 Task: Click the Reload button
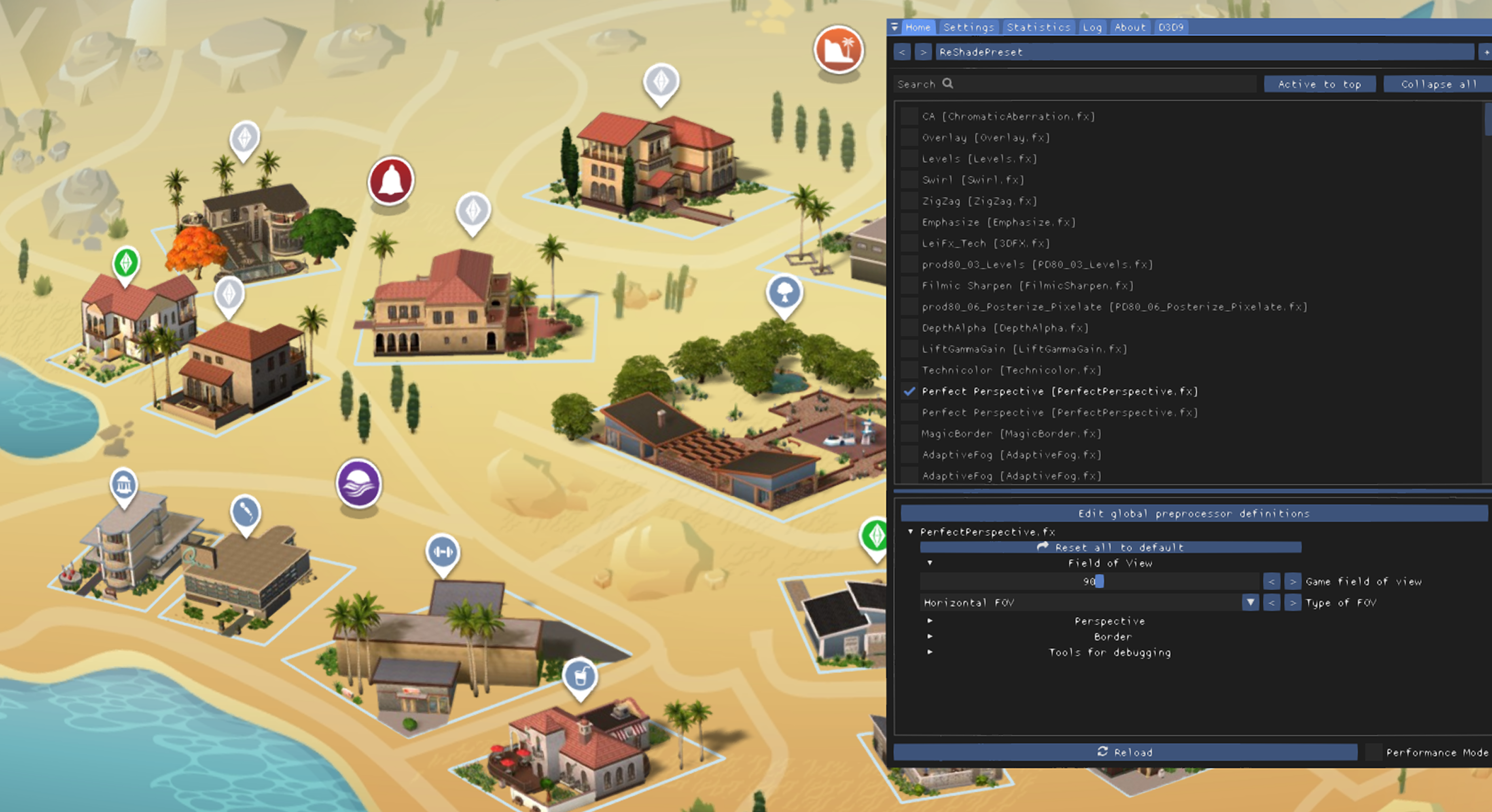pyautogui.click(x=1125, y=752)
